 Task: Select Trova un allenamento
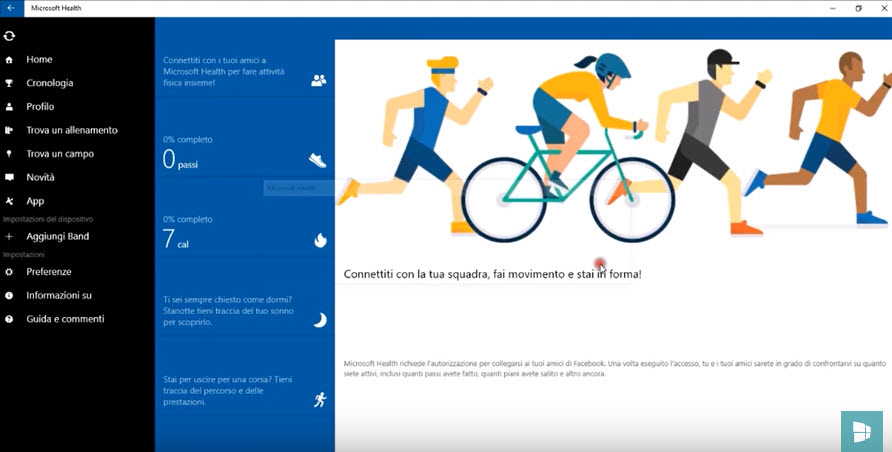pyautogui.click(x=71, y=130)
